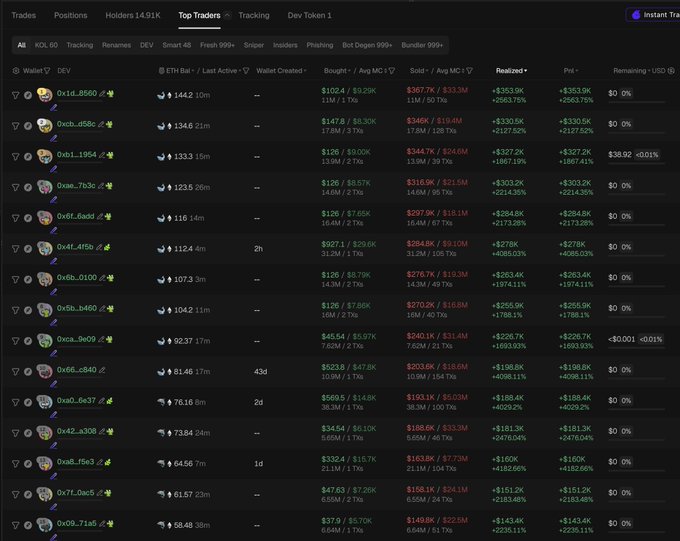Viewport: 680px width, 541px height.
Task: Sort by the Last Active column
Action: point(221,71)
